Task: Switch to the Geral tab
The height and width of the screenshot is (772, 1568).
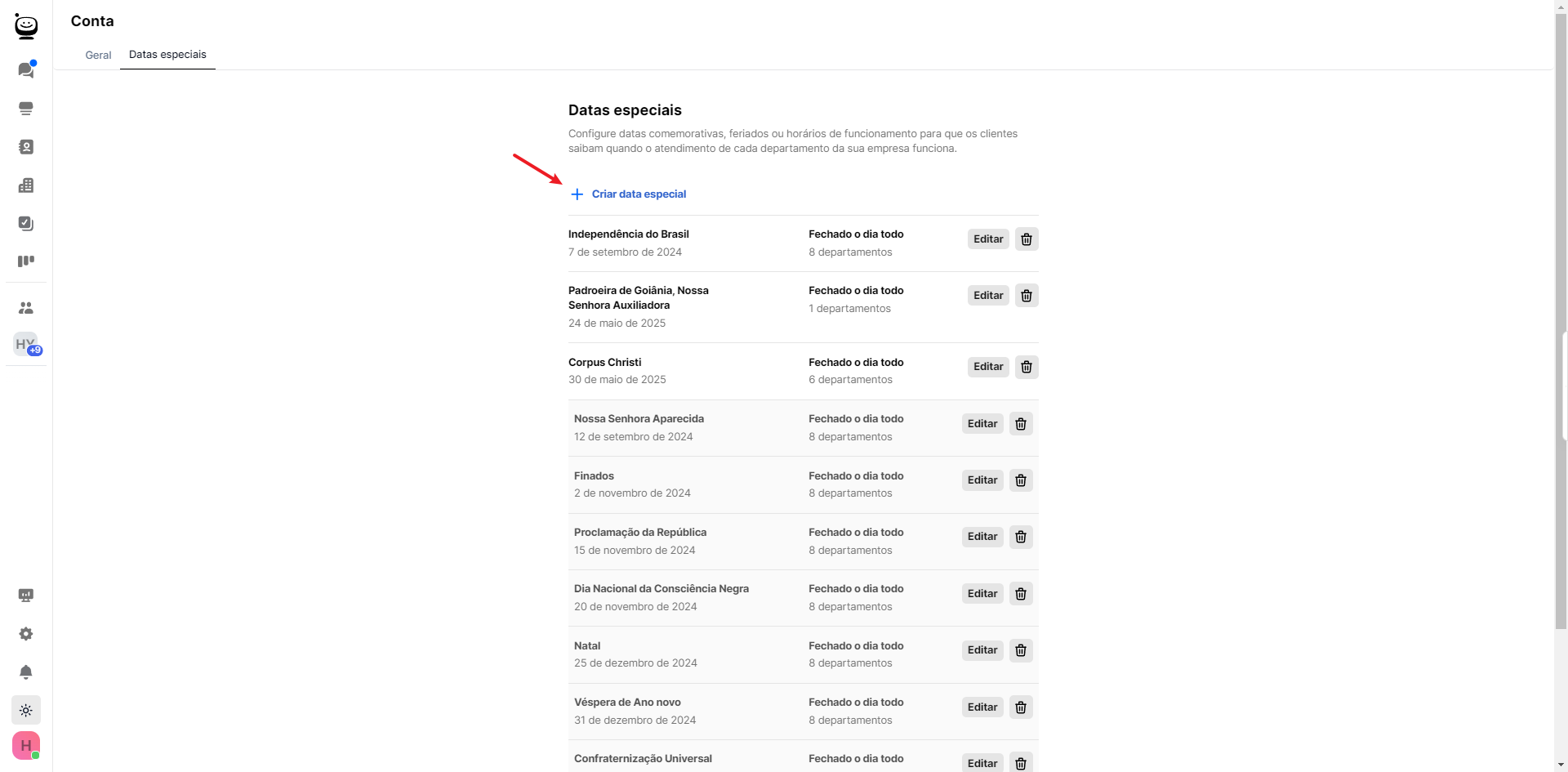Action: 98,55
